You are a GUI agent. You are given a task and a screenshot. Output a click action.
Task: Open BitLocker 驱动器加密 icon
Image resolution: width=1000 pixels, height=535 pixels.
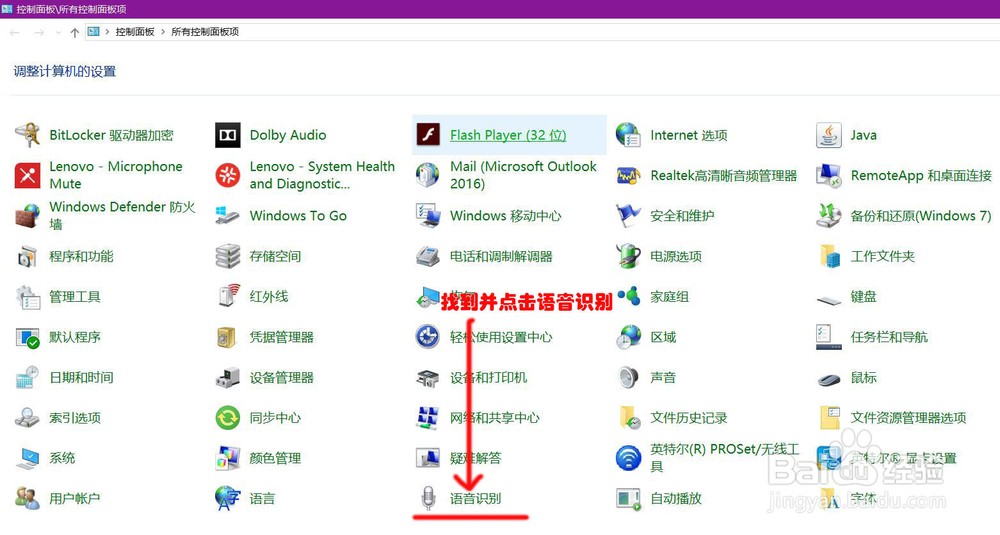point(27,135)
